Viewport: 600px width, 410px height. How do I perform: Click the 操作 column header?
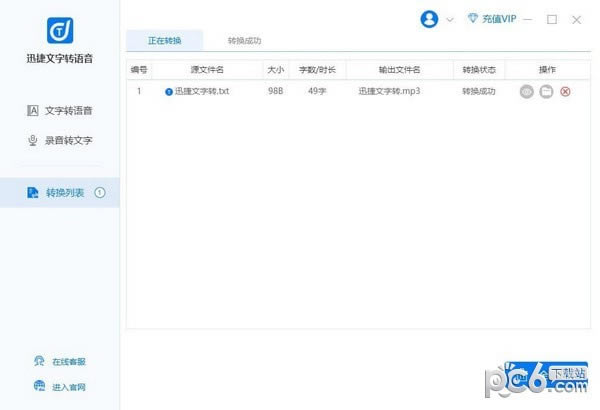click(547, 69)
